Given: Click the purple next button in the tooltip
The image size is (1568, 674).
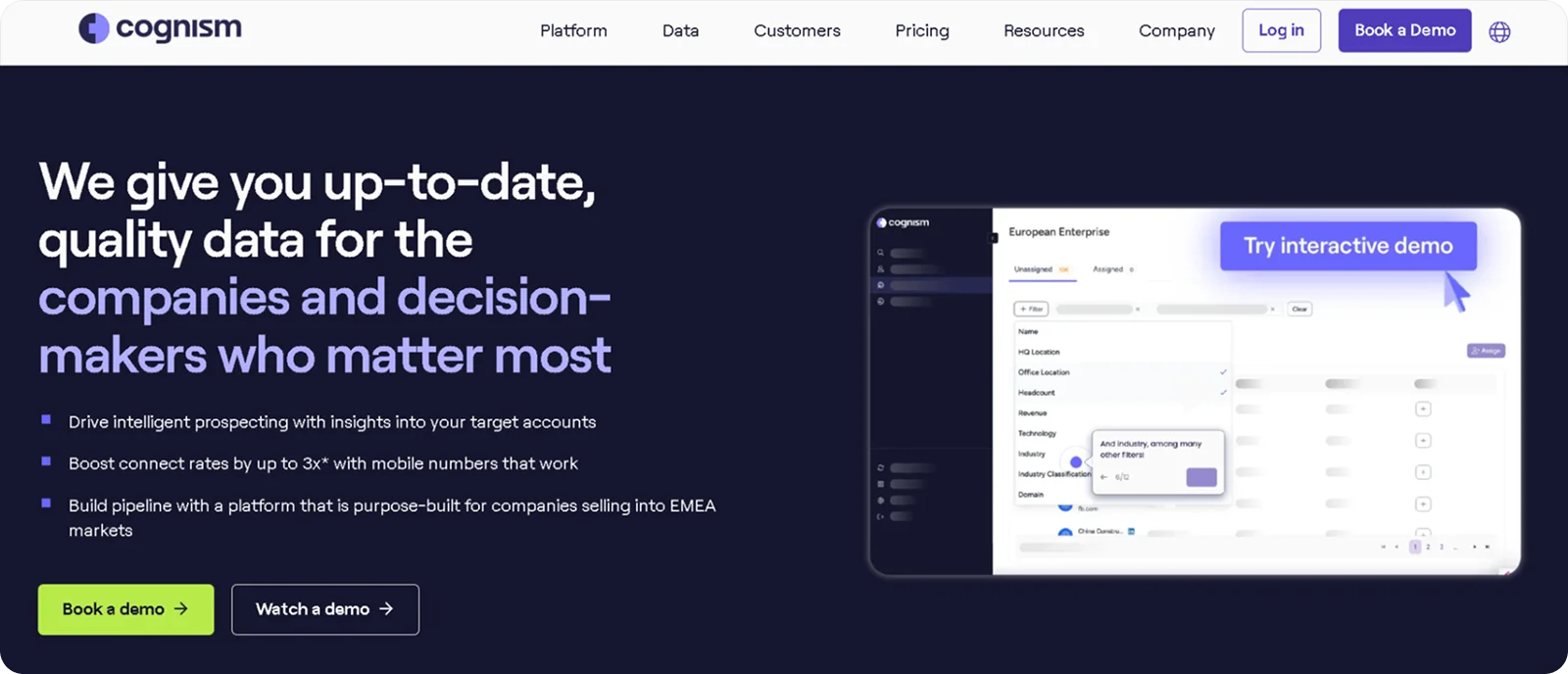Looking at the screenshot, I should (x=1201, y=477).
